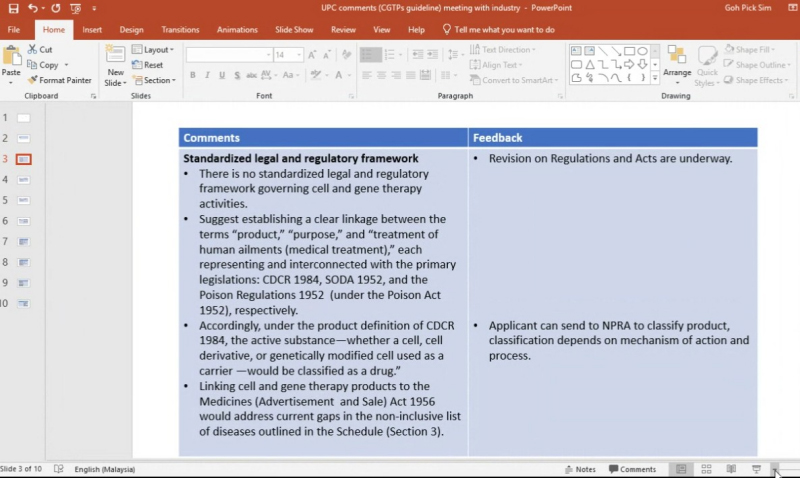Image resolution: width=800 pixels, height=478 pixels.
Task: Toggle the Comments pane
Action: coord(632,469)
